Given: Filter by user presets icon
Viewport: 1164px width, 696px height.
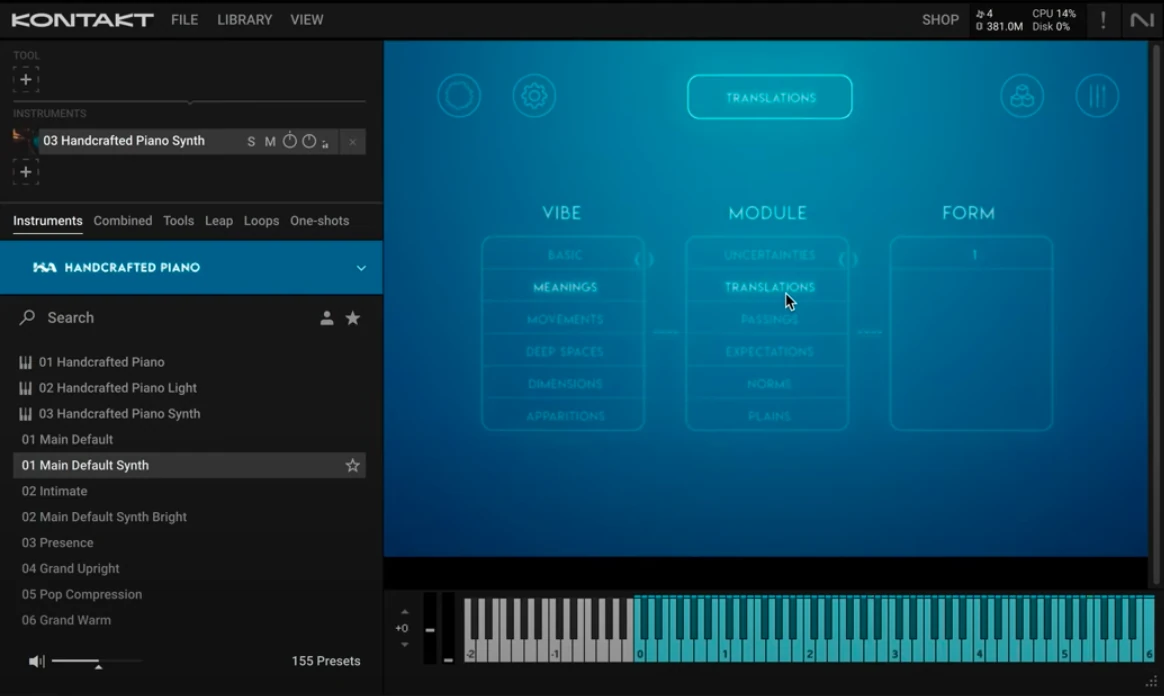Looking at the screenshot, I should tap(327, 318).
